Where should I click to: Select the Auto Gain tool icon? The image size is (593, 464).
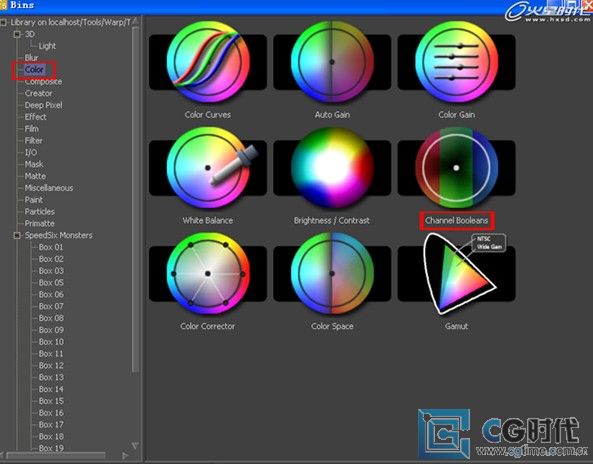point(332,62)
